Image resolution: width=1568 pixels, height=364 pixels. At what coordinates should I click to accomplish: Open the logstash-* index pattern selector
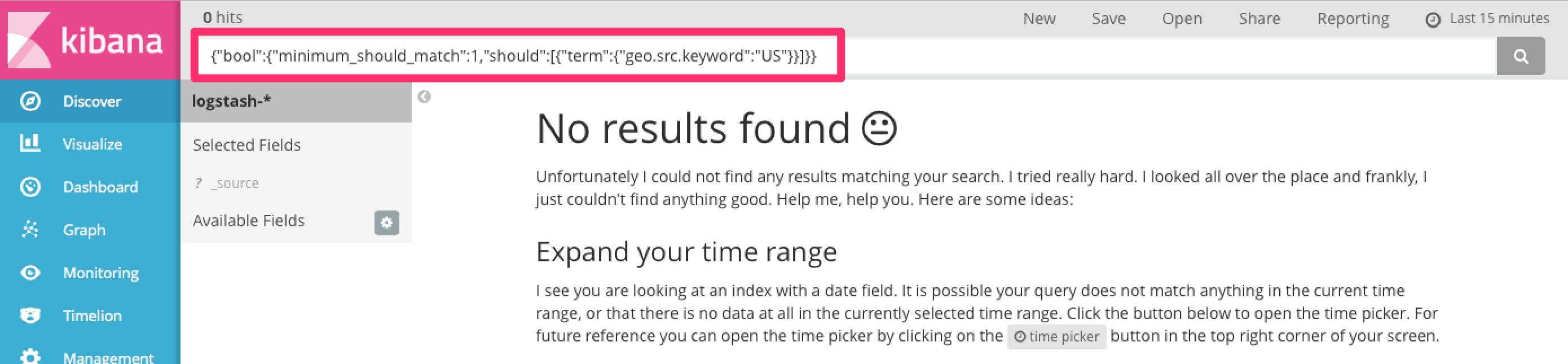pos(231,101)
